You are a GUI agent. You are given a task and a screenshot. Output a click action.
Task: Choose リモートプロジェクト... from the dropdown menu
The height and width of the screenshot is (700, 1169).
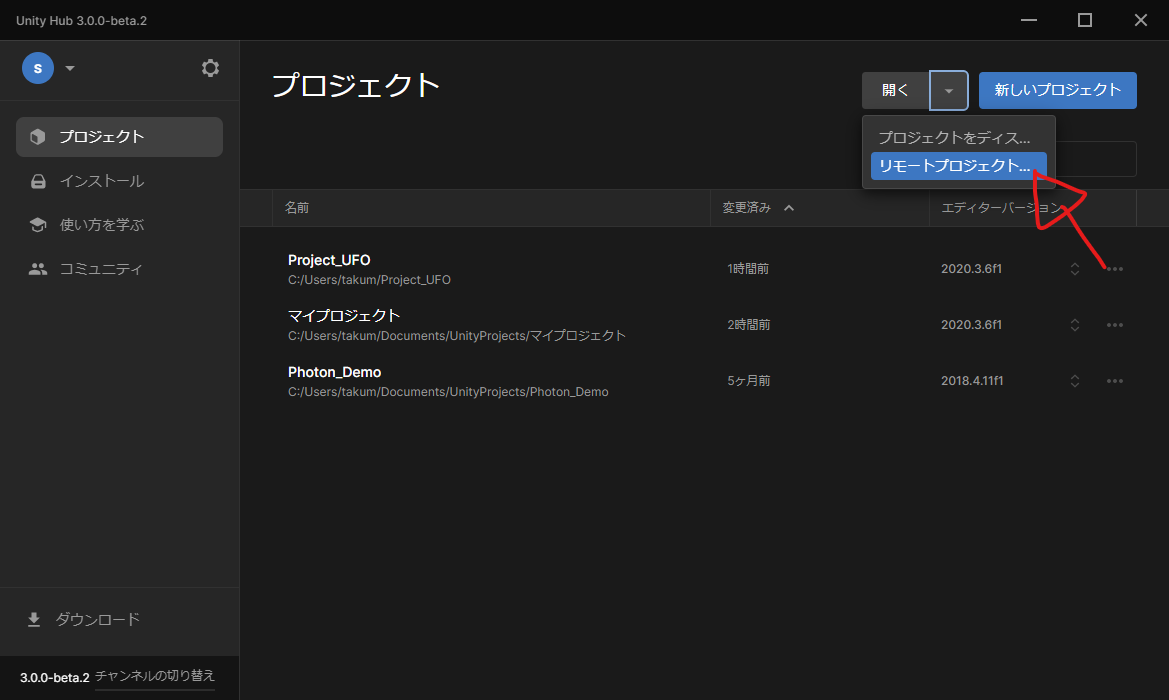point(958,165)
